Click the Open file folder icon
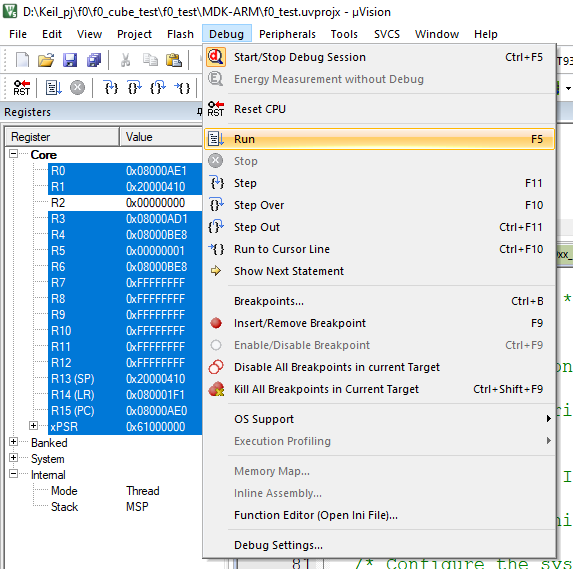The height and width of the screenshot is (569, 573). pyautogui.click(x=46, y=60)
